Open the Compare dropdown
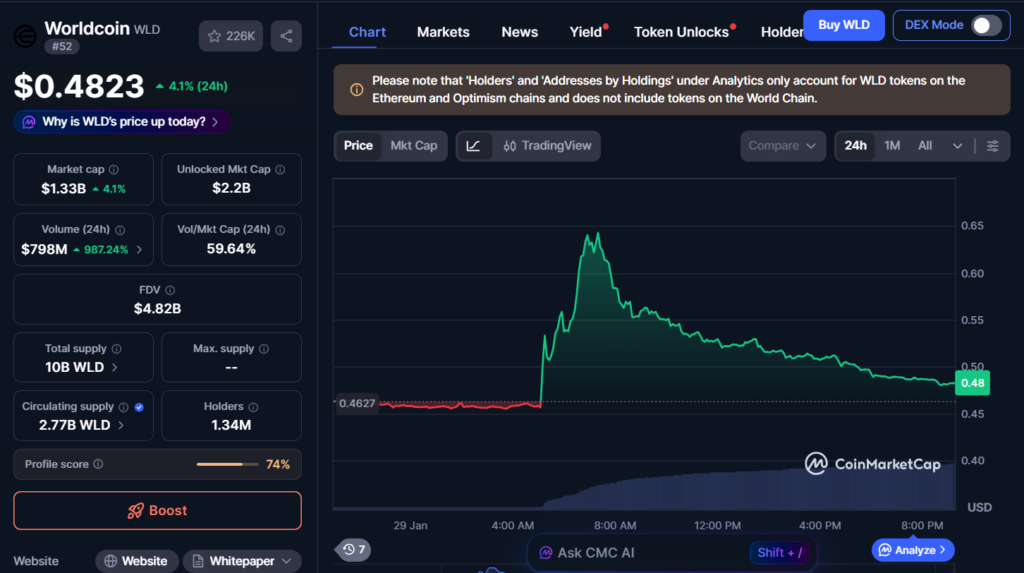The image size is (1024, 573). coord(783,146)
